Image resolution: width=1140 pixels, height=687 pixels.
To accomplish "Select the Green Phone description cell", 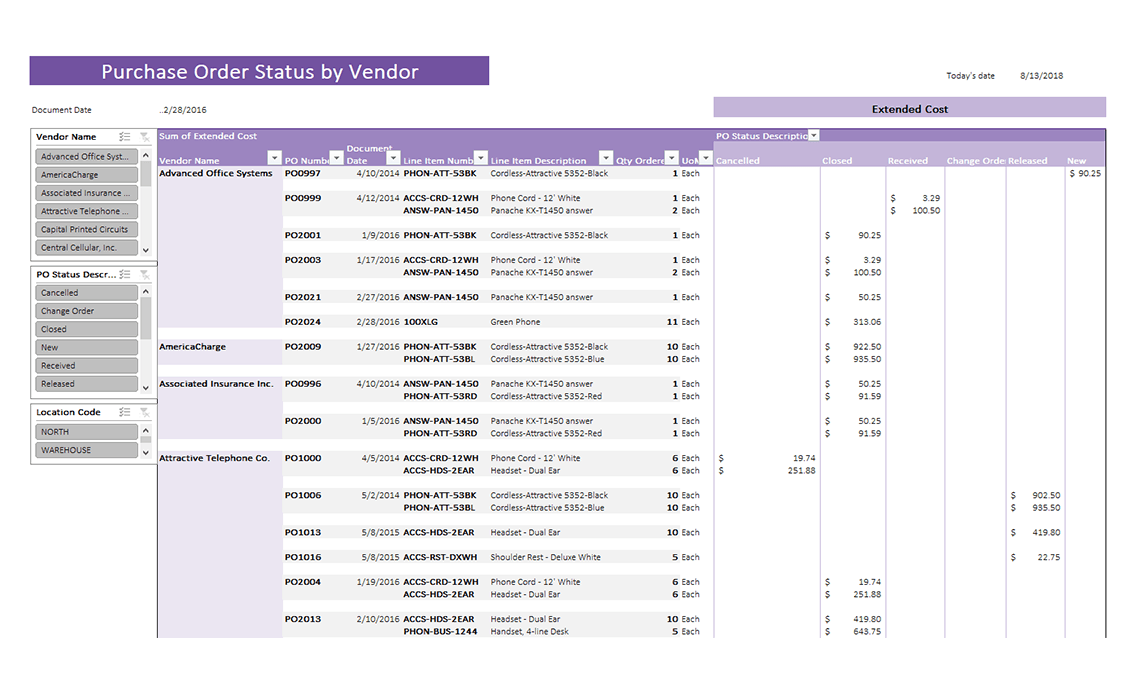I will coord(515,321).
